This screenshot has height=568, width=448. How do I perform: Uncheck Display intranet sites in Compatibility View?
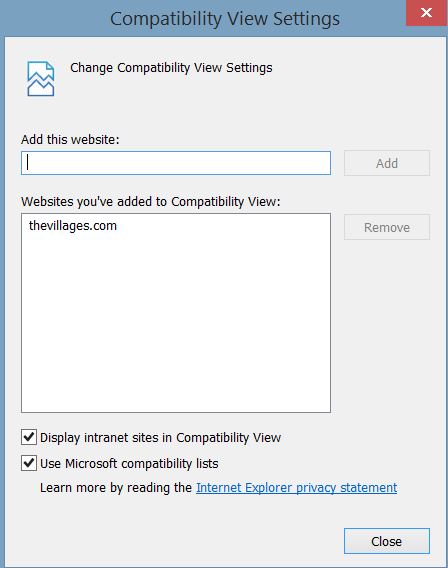click(29, 437)
